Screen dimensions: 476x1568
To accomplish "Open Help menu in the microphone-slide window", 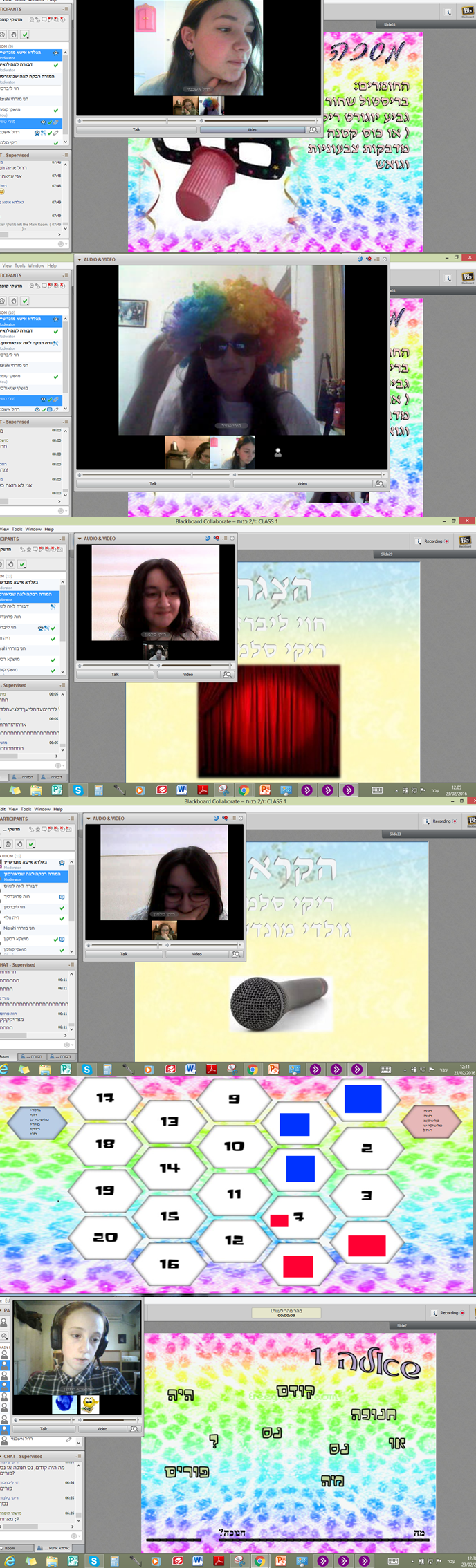I will click(x=58, y=809).
